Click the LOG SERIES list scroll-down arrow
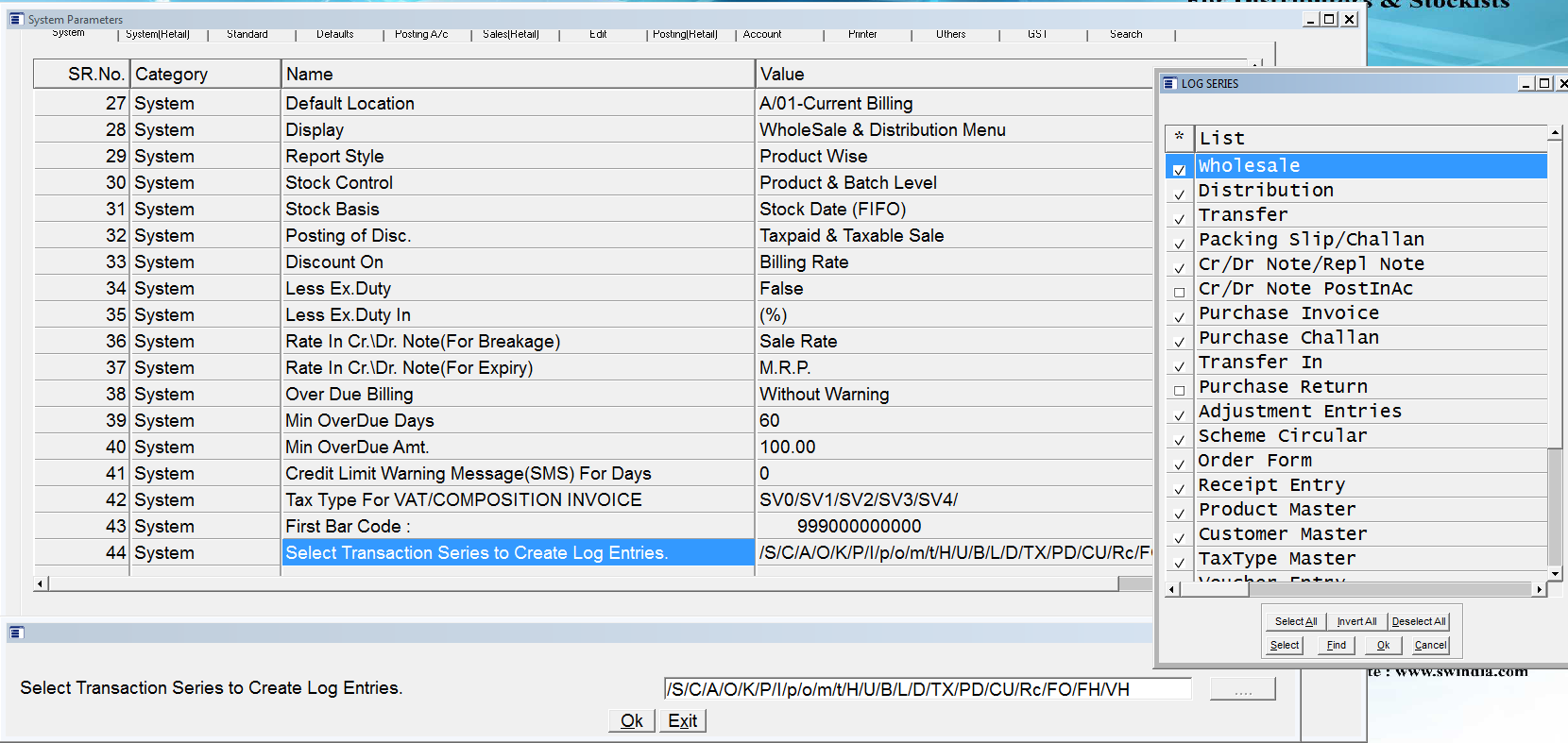 click(x=1554, y=572)
